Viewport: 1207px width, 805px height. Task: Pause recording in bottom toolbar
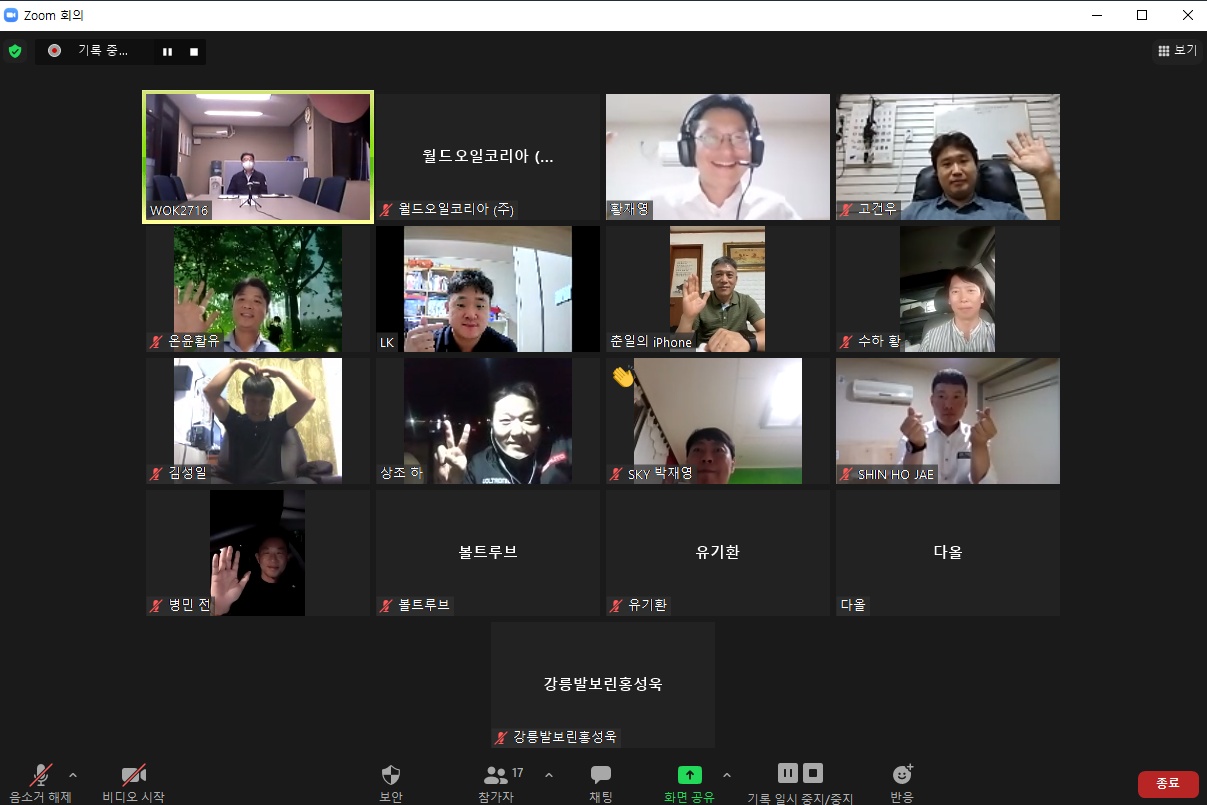click(x=788, y=773)
